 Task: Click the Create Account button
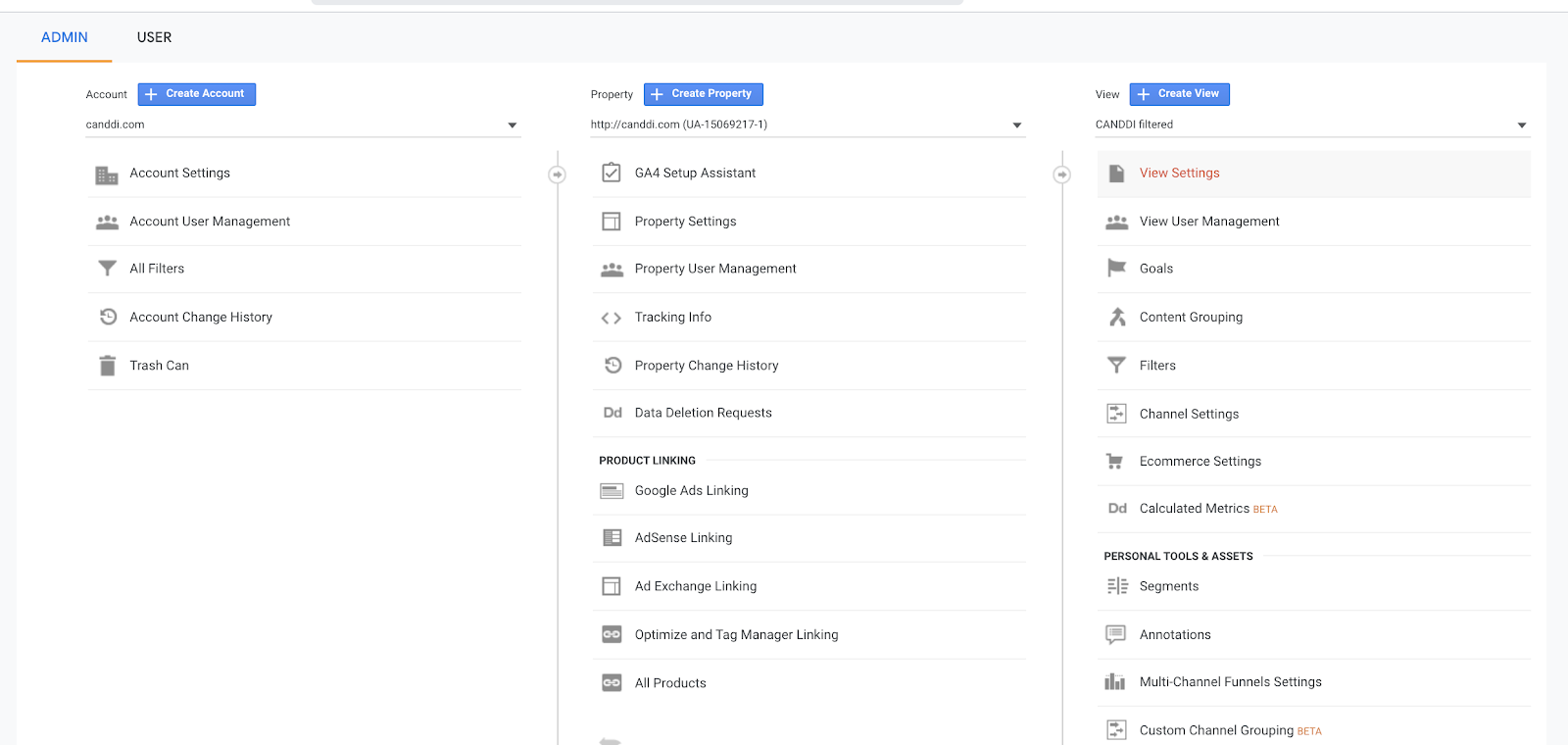(x=197, y=94)
